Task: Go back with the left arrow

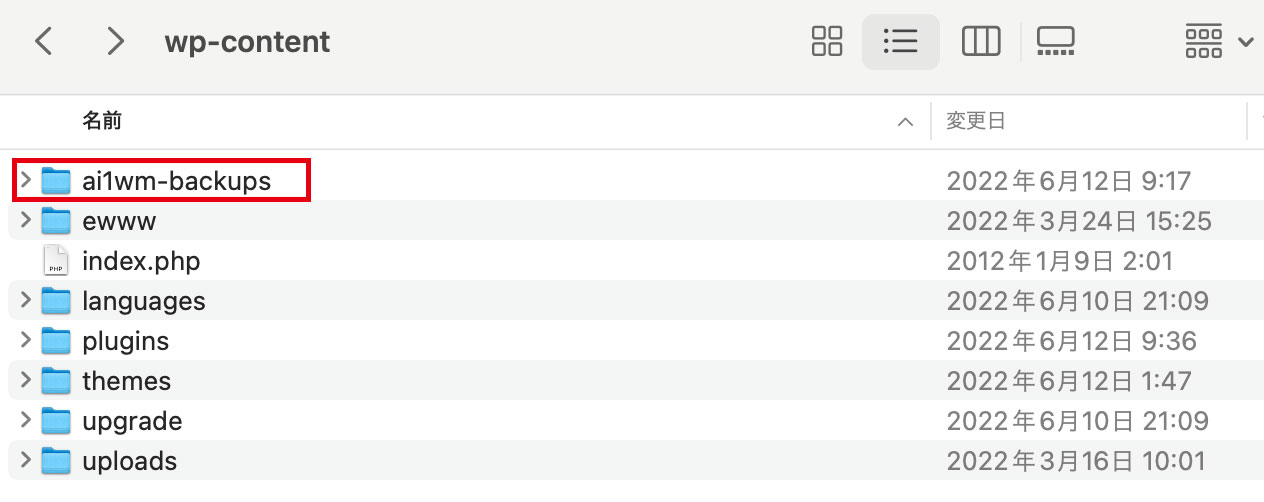Action: pos(44,41)
